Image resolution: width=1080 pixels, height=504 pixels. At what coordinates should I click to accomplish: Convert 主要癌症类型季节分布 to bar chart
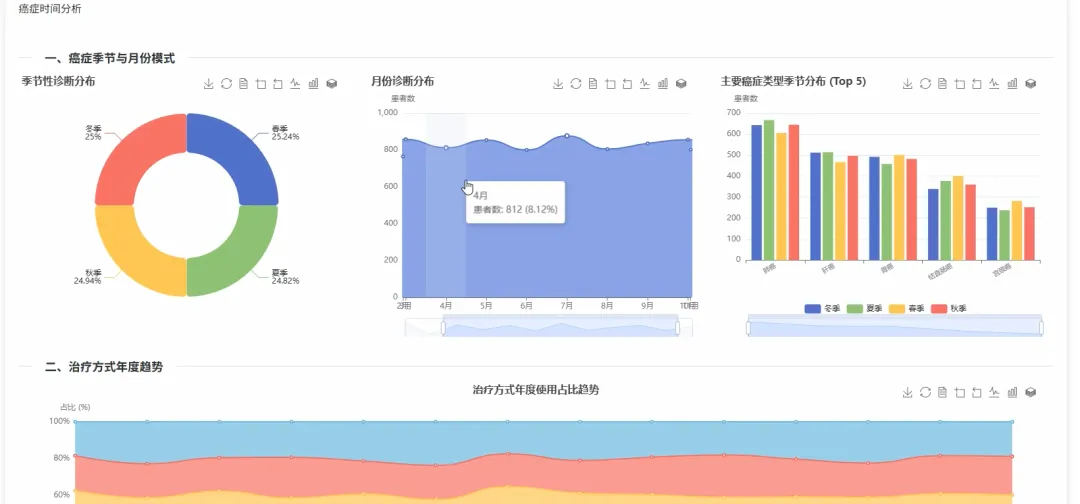[x=1012, y=84]
